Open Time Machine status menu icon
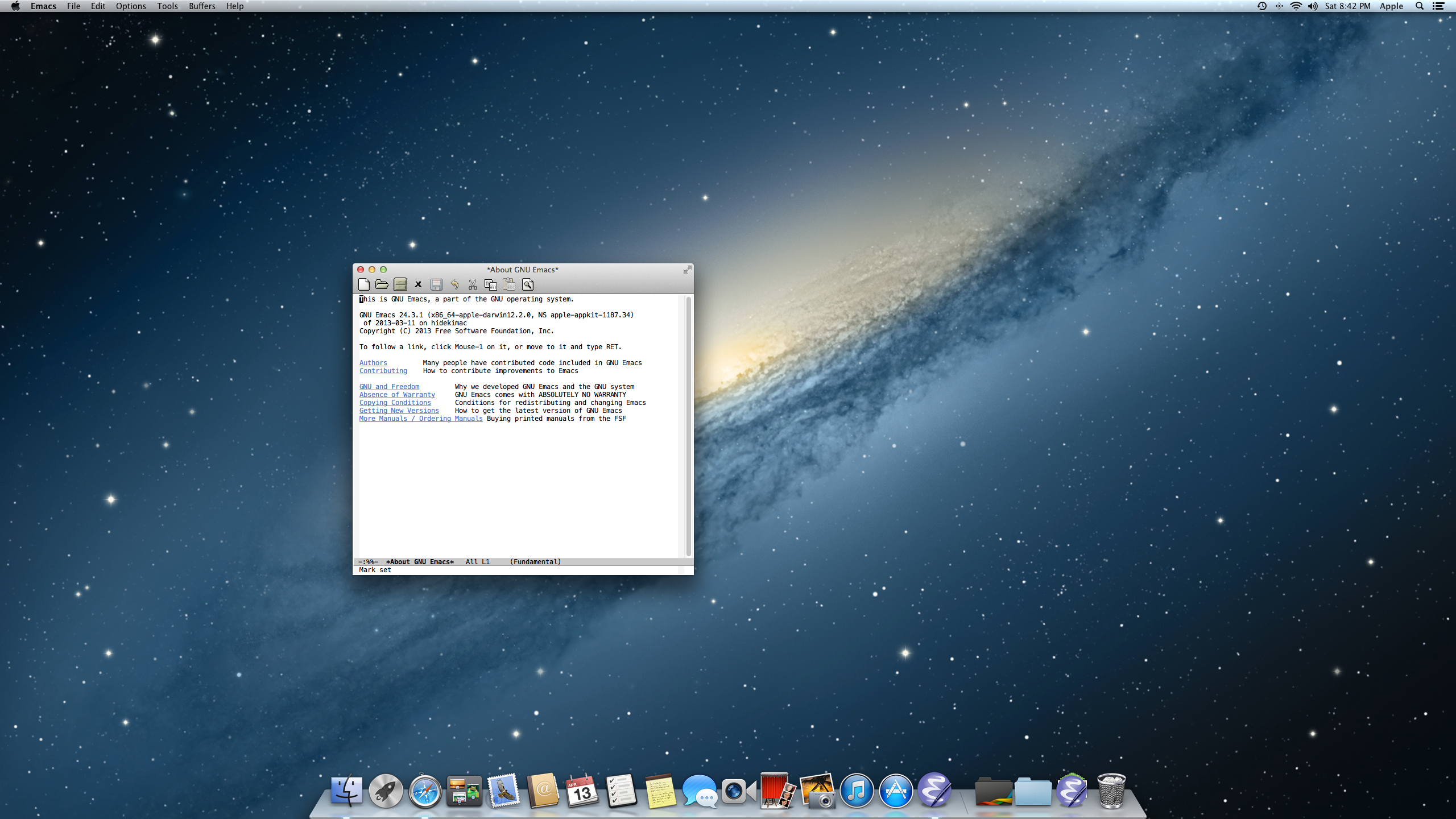Image resolution: width=1456 pixels, height=819 pixels. point(1261,6)
